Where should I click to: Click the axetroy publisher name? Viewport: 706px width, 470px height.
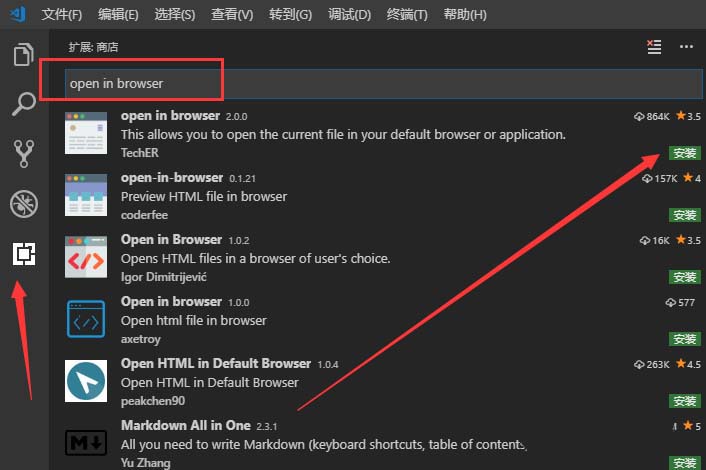(140, 339)
